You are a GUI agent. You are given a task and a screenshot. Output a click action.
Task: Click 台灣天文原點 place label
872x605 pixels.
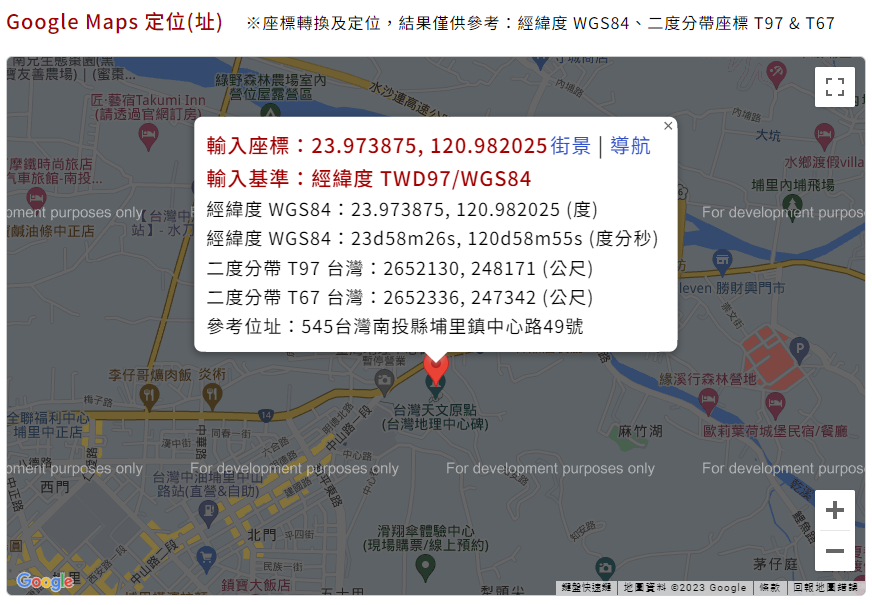pos(435,417)
